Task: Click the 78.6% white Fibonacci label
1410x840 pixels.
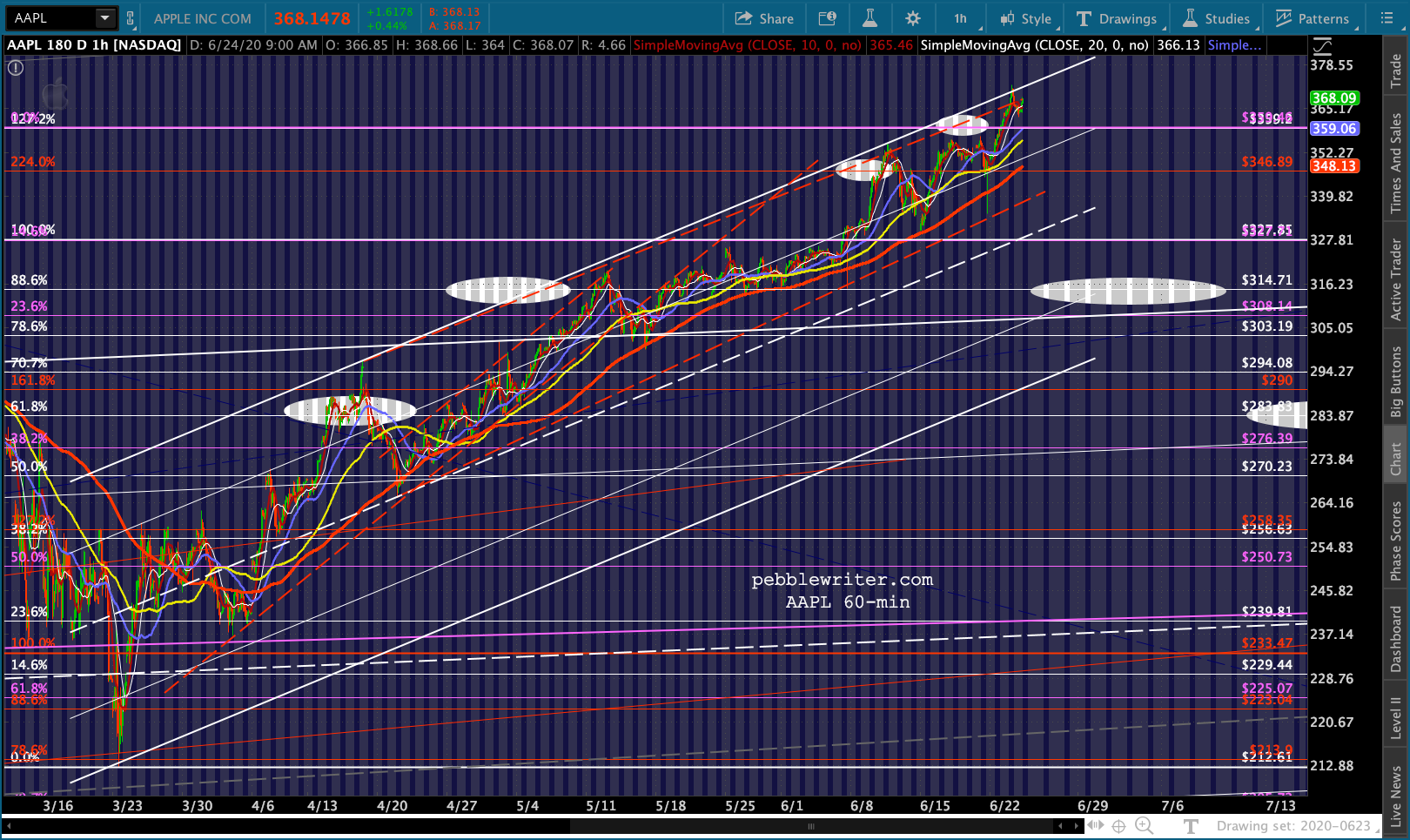Action: [x=29, y=326]
